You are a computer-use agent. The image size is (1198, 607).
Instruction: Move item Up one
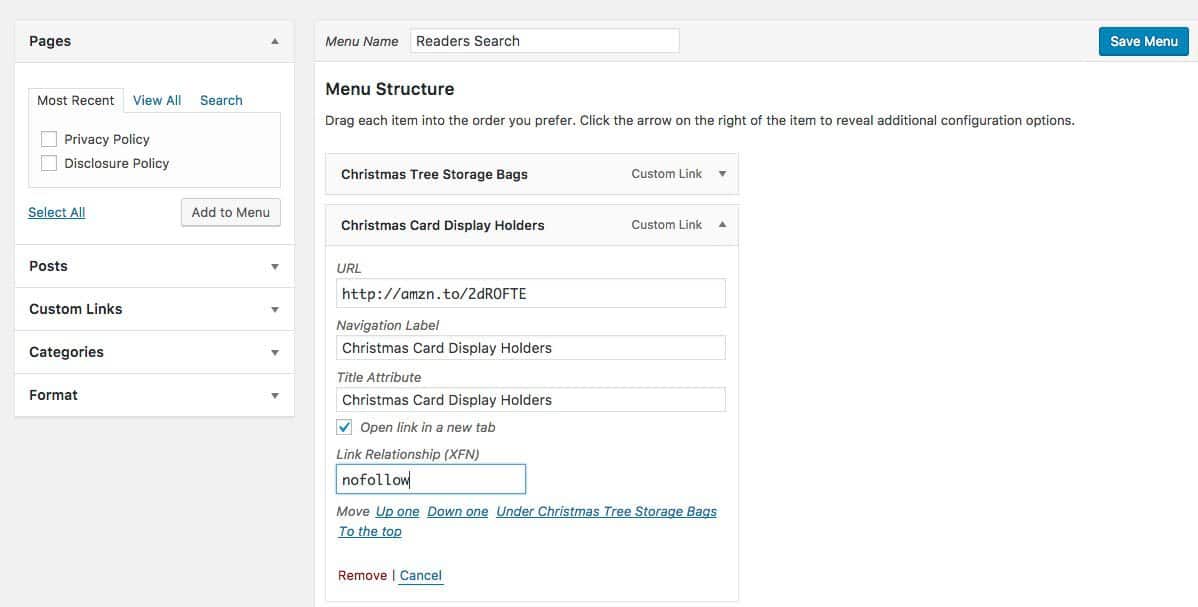click(397, 511)
